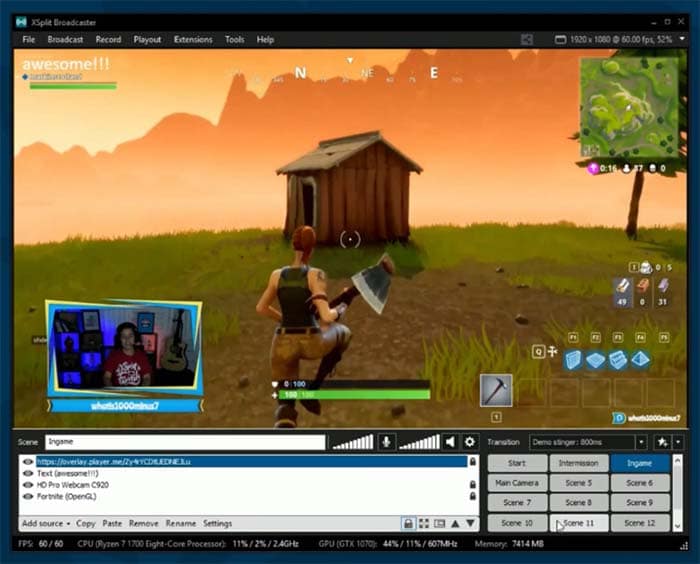This screenshot has height=564, width=700.
Task: Switch to Scene 8
Action: coord(579,502)
